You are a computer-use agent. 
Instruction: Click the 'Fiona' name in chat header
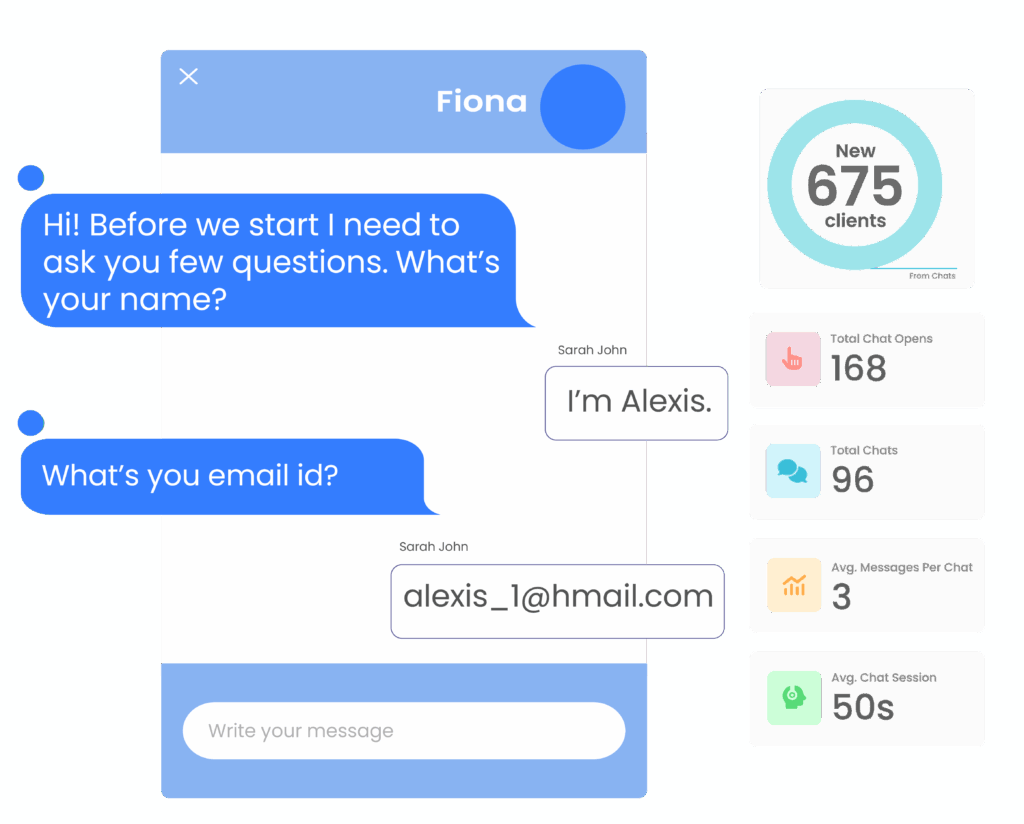(x=481, y=102)
